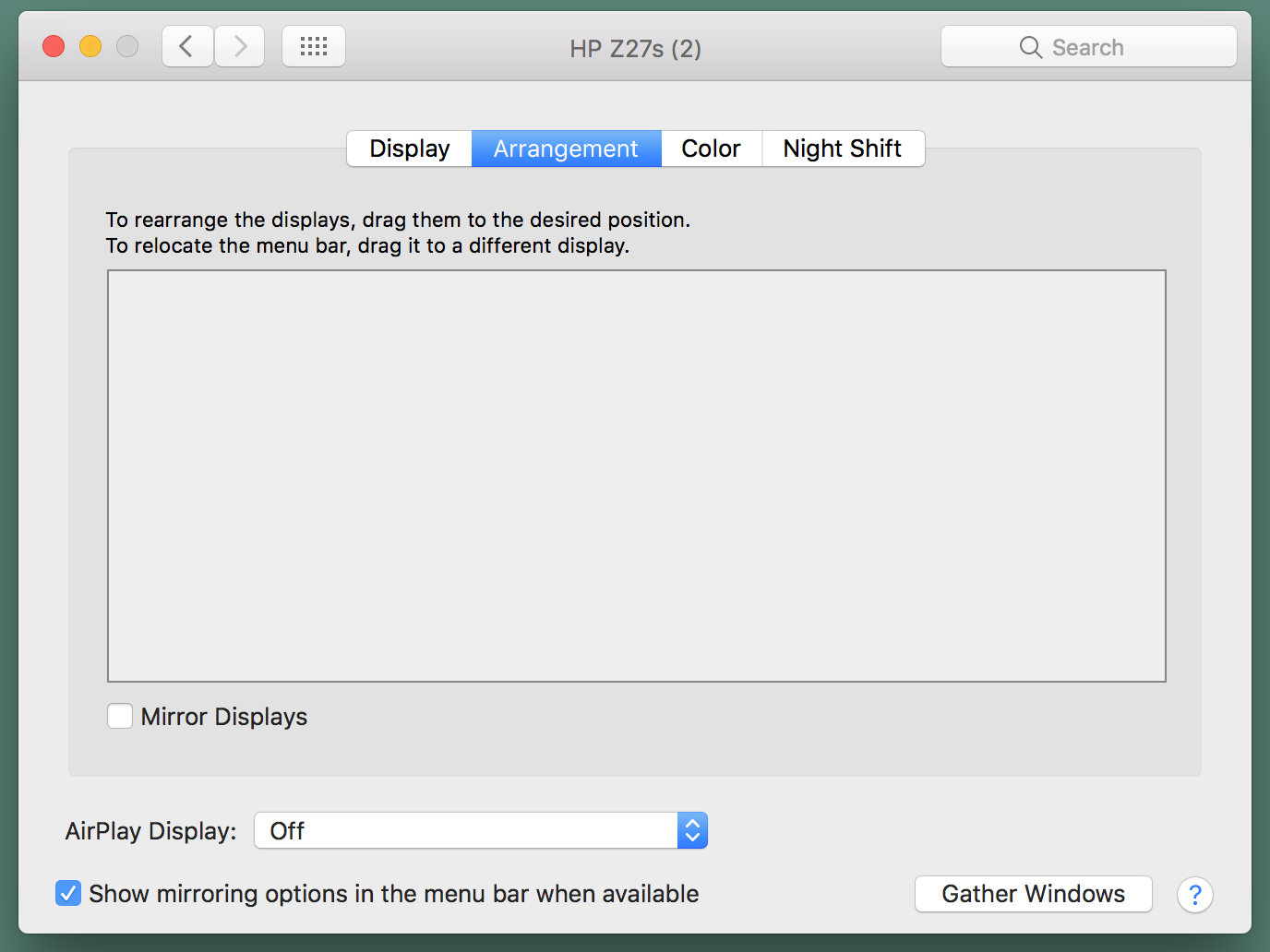Screen dimensions: 1270x952
Task: Open the Show All preferences grid icon
Action: point(313,45)
